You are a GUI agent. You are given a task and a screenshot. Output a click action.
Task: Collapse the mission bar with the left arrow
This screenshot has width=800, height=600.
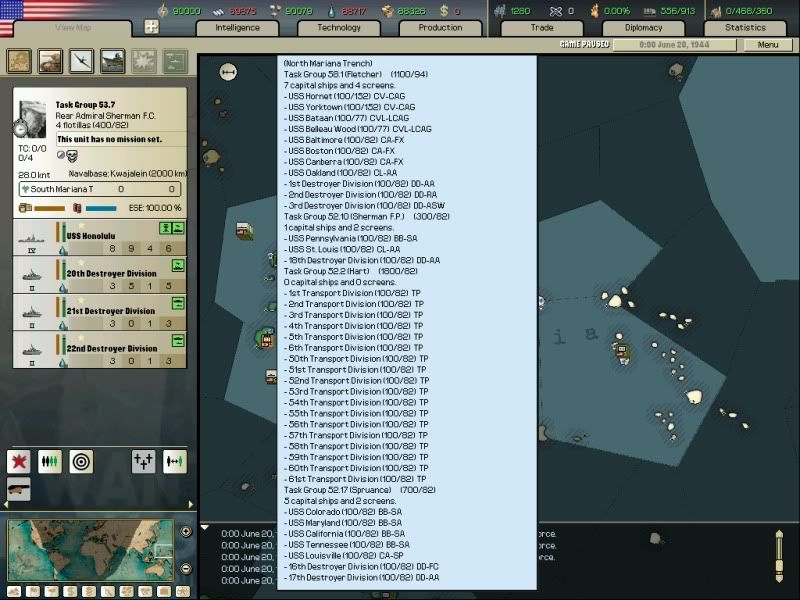[5, 504]
